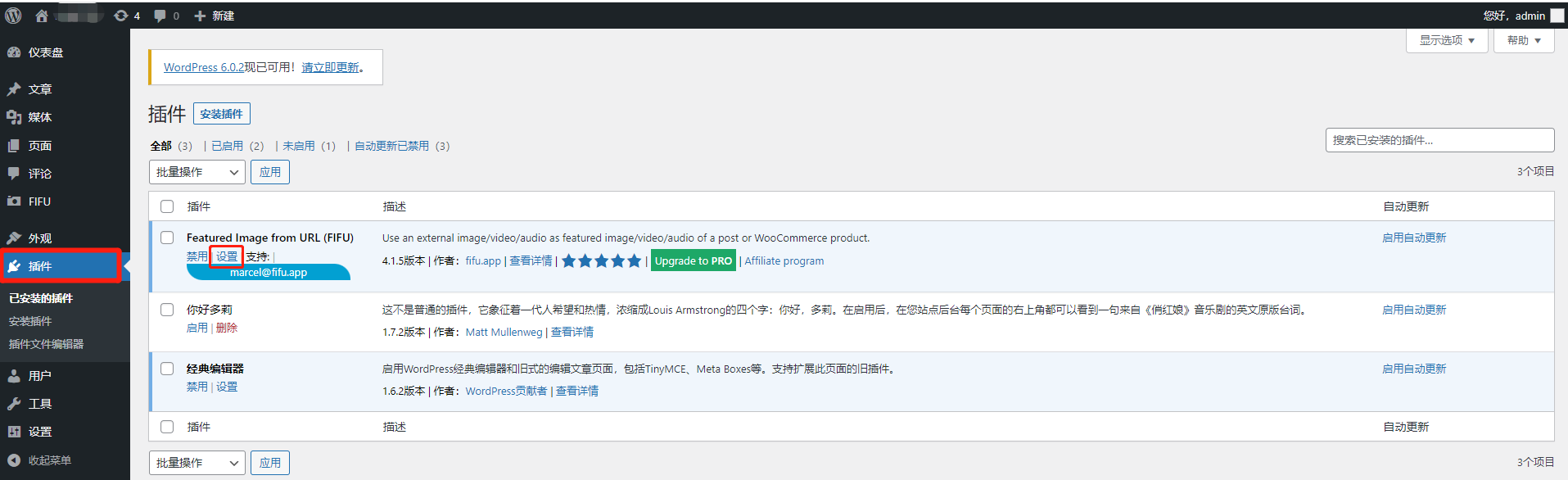Image resolution: width=1568 pixels, height=480 pixels.
Task: Filter plugins by 未启用
Action: pos(299,146)
